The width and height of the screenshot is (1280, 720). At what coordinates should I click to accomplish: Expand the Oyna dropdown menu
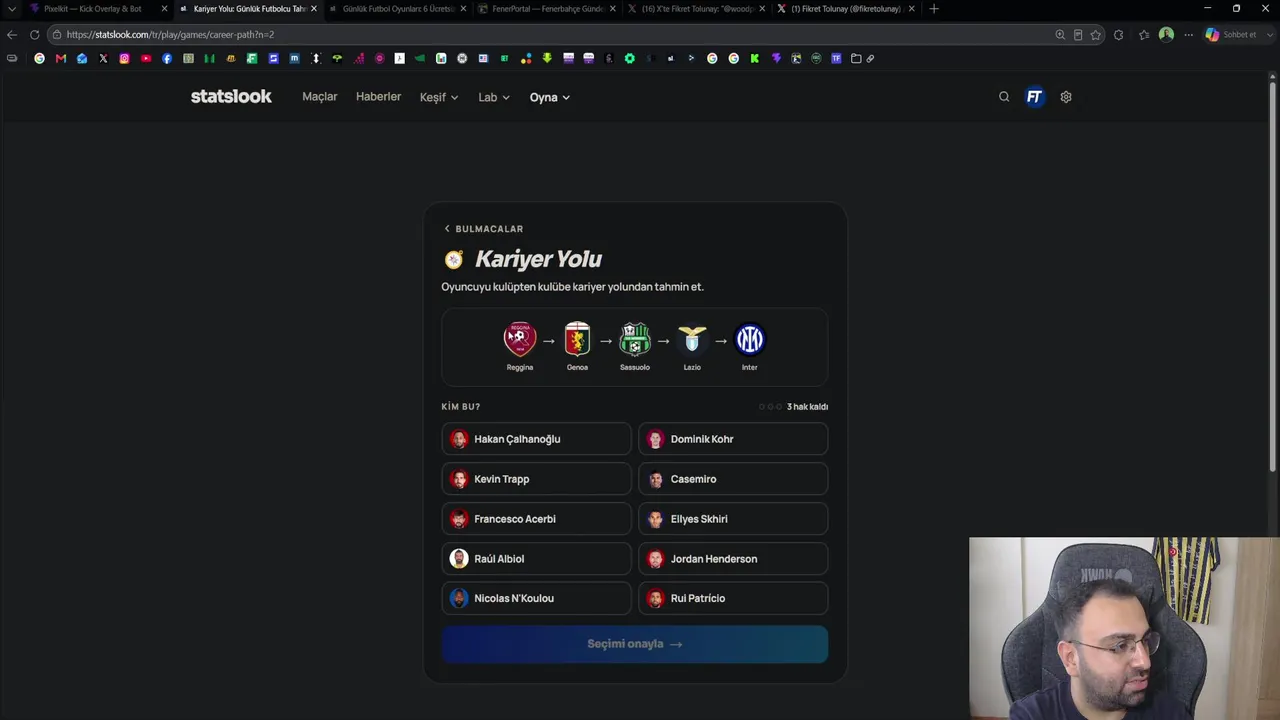coord(550,97)
